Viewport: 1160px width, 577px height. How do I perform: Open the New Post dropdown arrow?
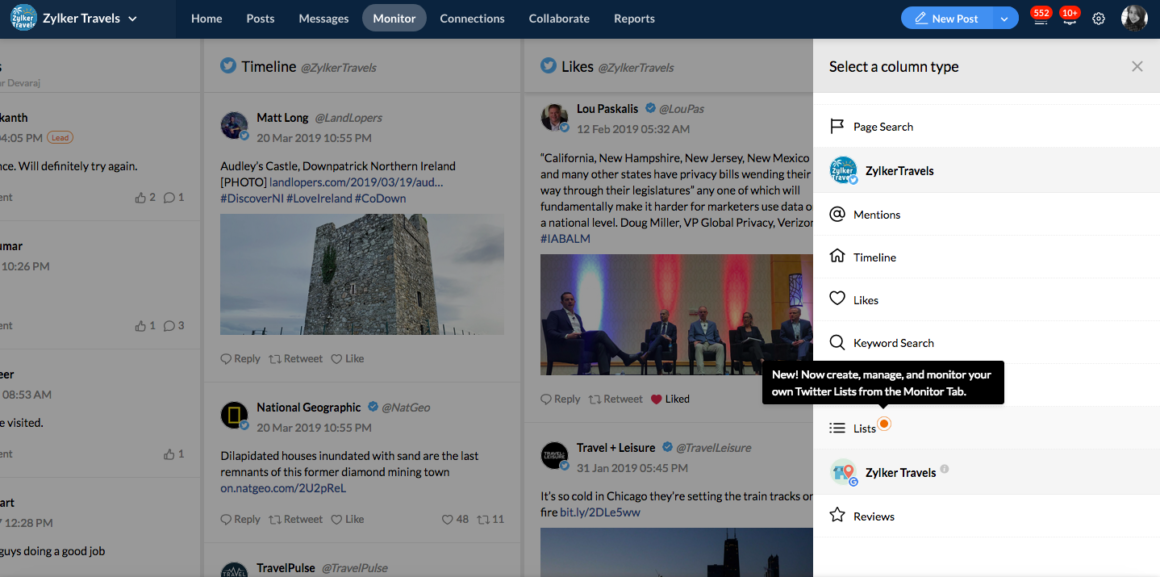(x=1004, y=19)
